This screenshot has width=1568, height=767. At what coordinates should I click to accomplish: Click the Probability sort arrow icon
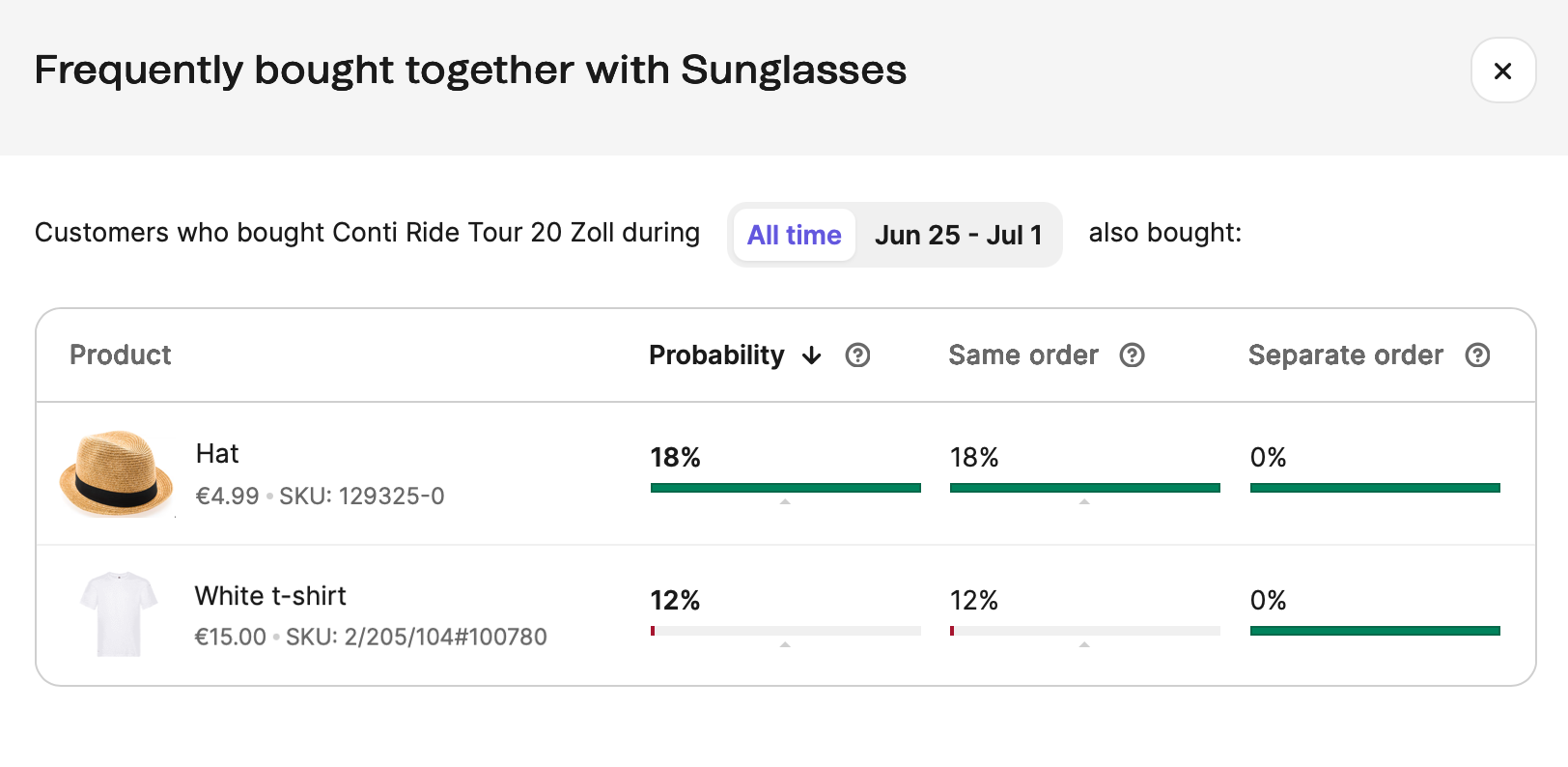point(812,355)
